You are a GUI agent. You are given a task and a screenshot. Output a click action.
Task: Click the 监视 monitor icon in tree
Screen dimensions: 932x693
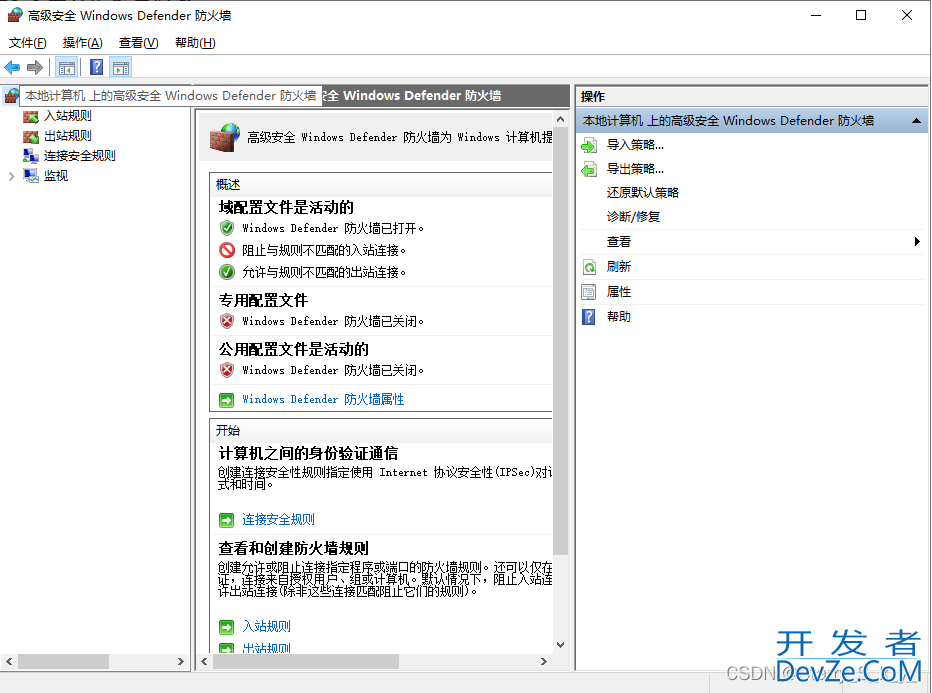tap(31, 176)
